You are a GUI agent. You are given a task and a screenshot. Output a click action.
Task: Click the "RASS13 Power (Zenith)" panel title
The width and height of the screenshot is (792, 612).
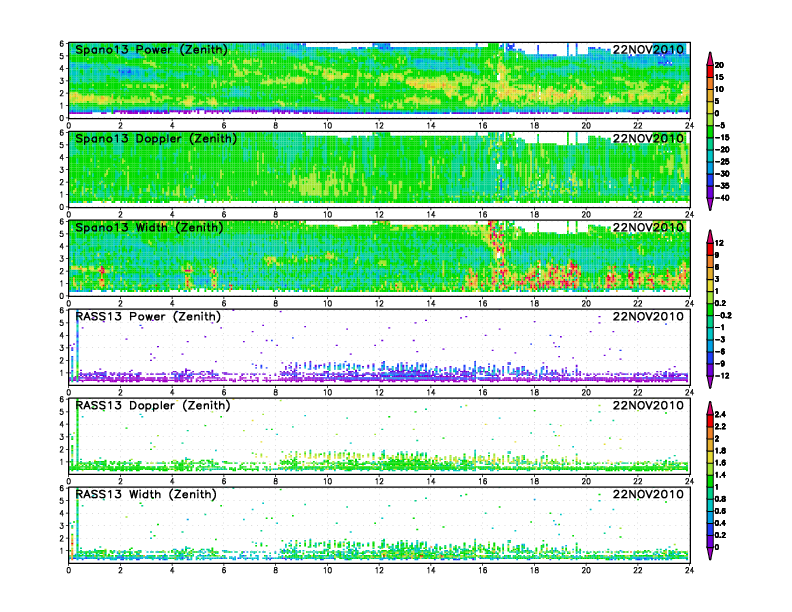[x=148, y=316]
